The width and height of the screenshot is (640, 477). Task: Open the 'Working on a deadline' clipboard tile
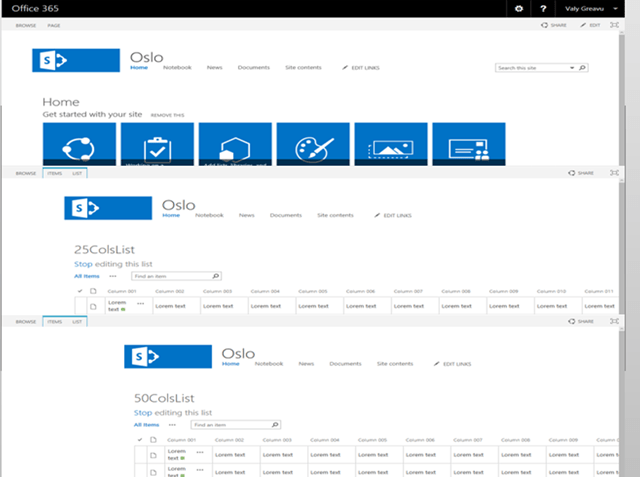pyautogui.click(x=156, y=144)
